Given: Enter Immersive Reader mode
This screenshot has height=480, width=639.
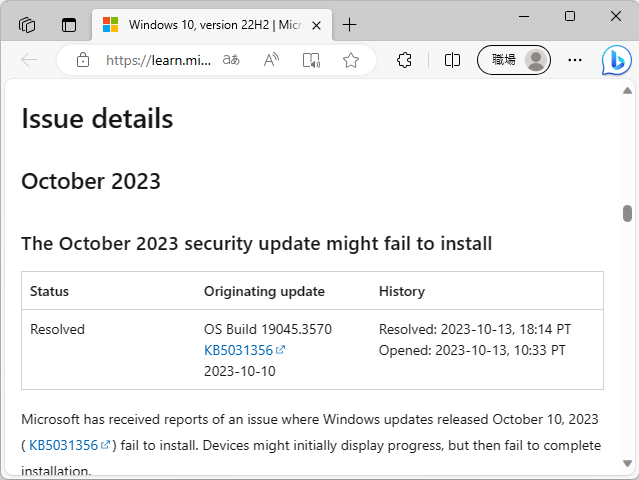Looking at the screenshot, I should coord(311,60).
